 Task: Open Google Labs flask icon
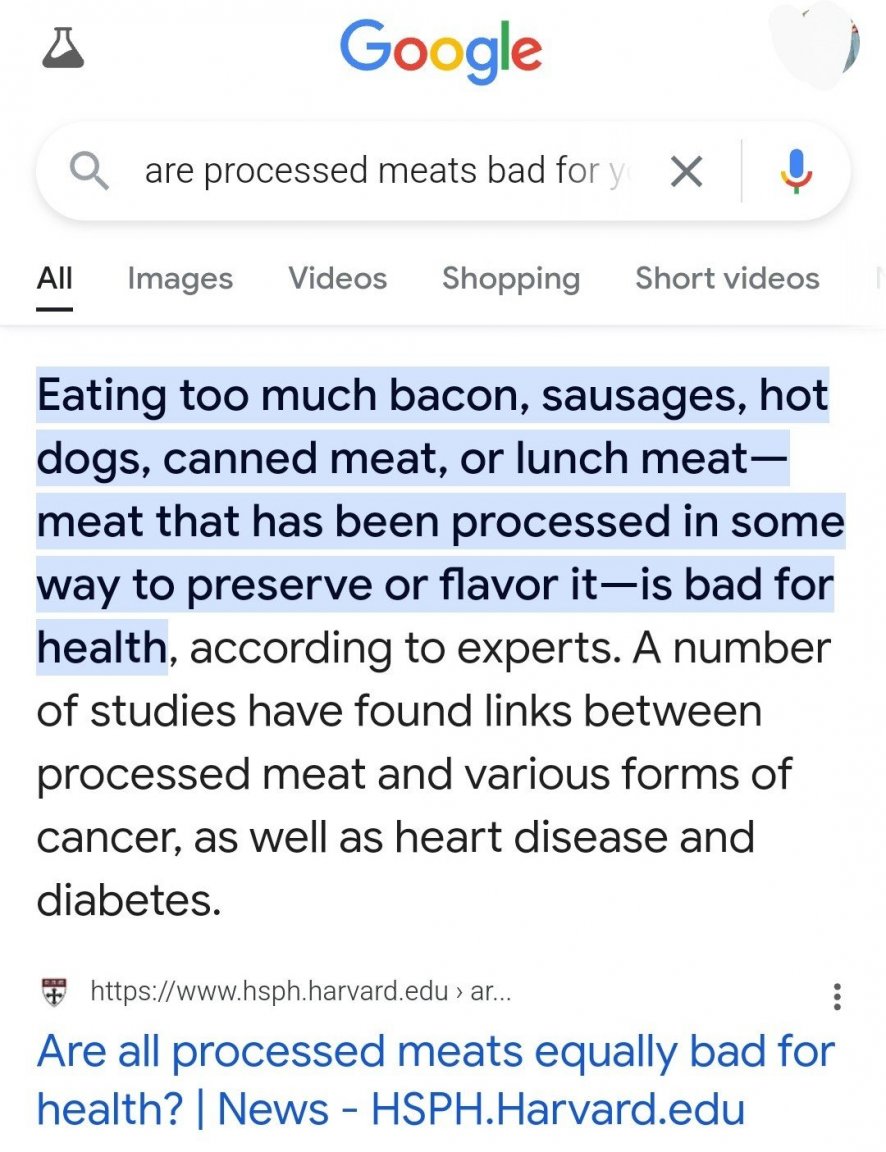pyautogui.click(x=62, y=47)
